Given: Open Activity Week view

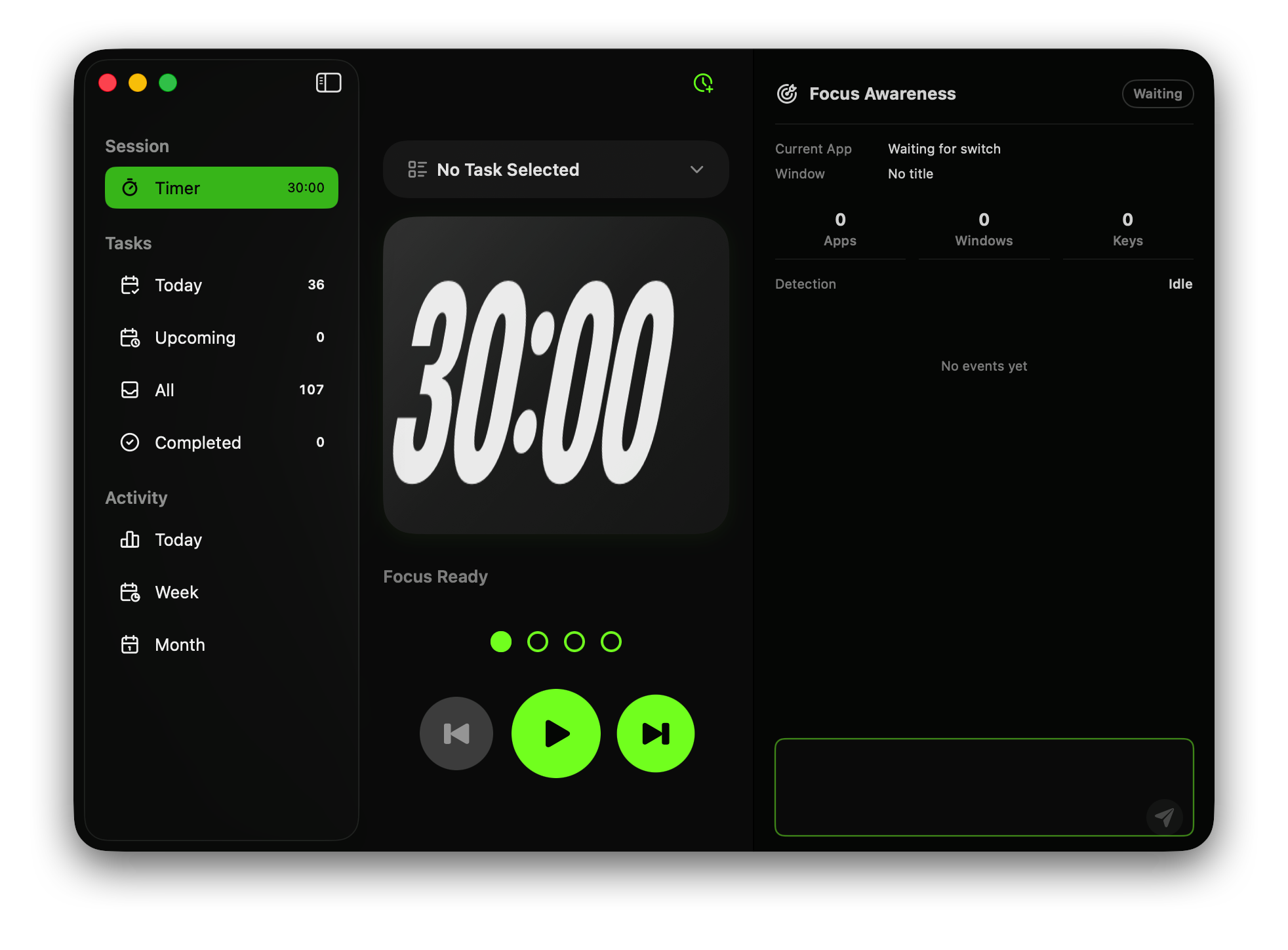Looking at the screenshot, I should tap(222, 592).
